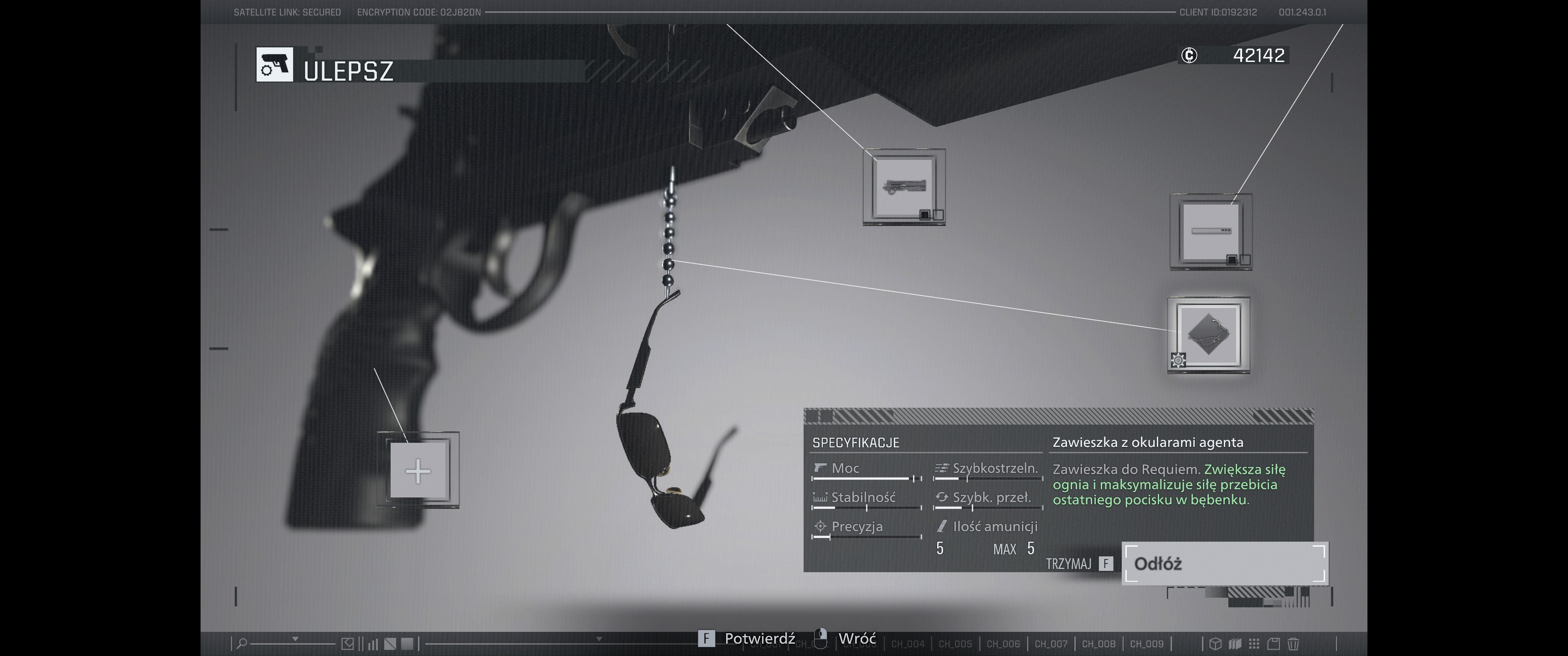The height and width of the screenshot is (656, 1568).
Task: Select the barrel attachment slot thumbnail
Action: point(904,186)
